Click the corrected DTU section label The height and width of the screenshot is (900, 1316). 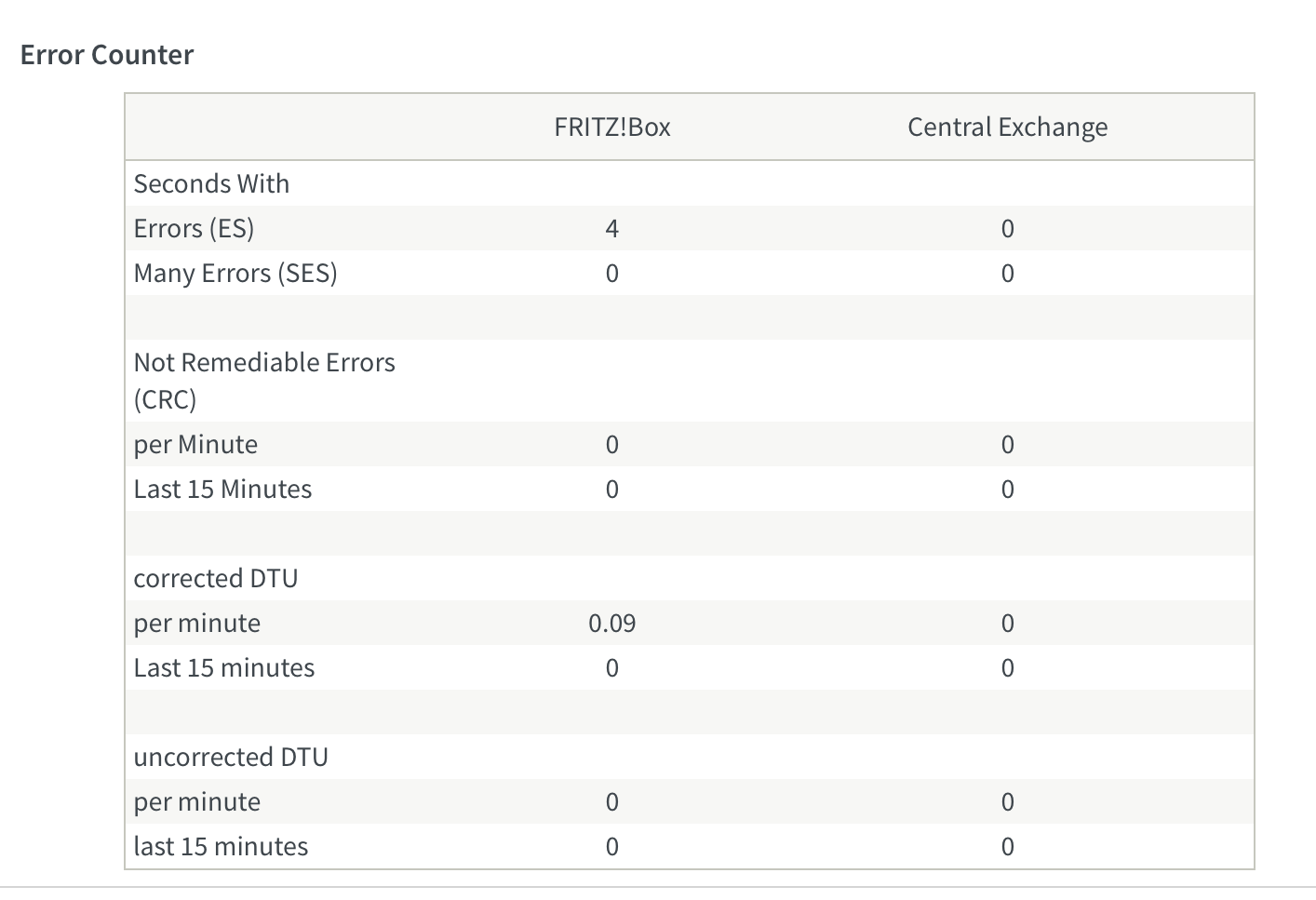point(216,579)
